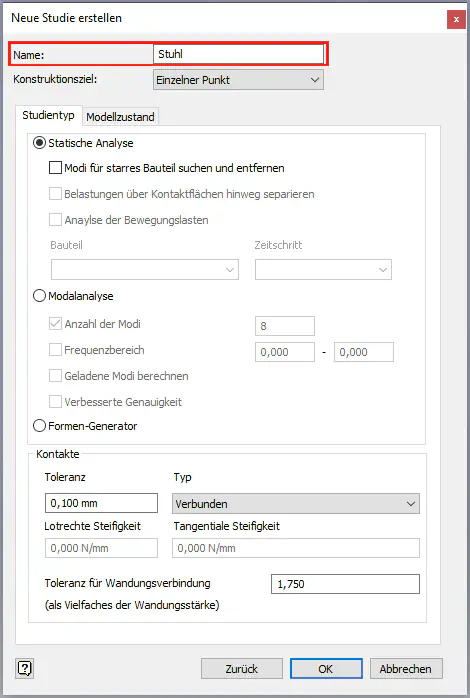
Task: Close the Neue Studie erstellen dialog
Action: tap(456, 20)
